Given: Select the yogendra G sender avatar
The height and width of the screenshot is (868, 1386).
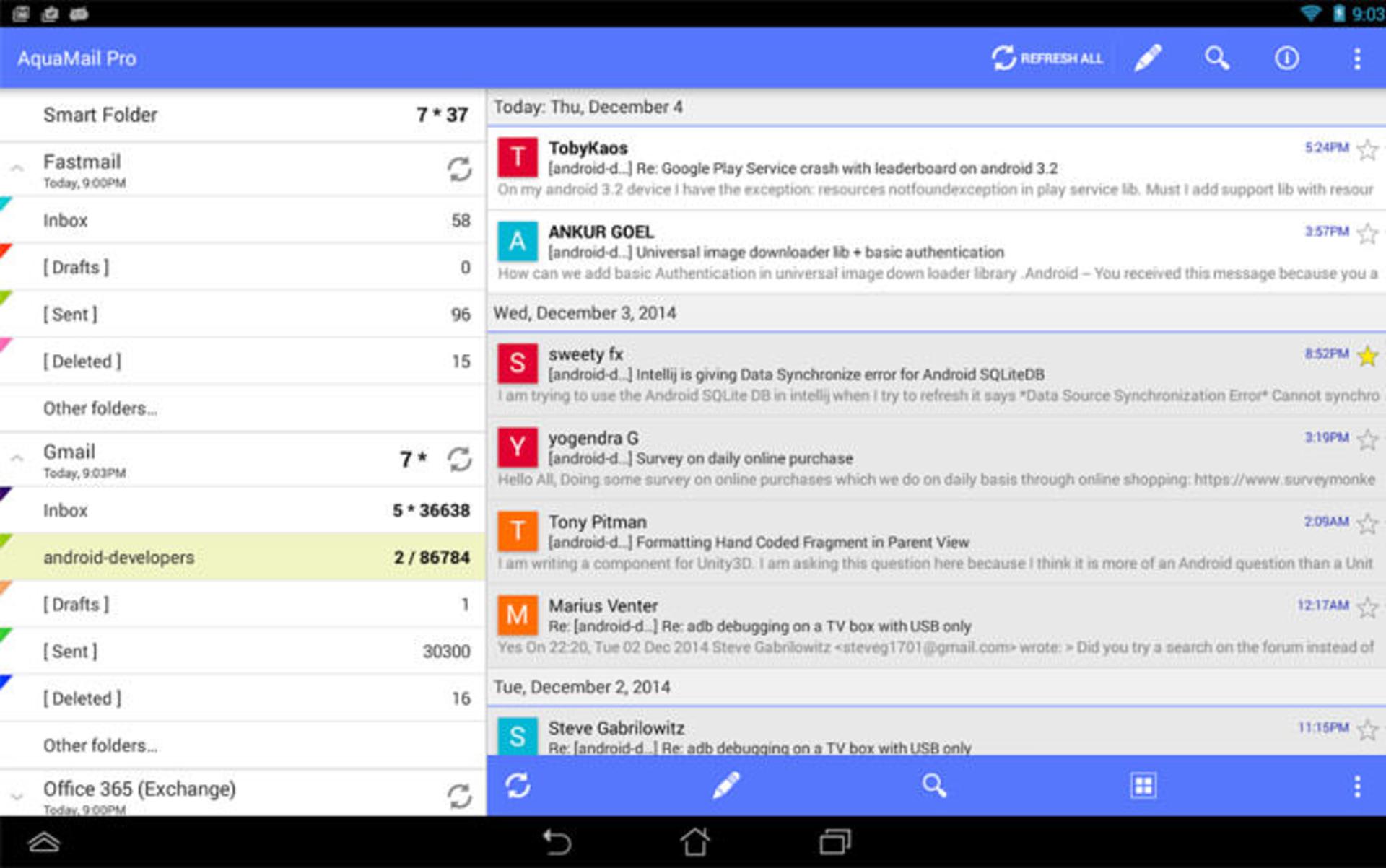Looking at the screenshot, I should click(x=518, y=447).
